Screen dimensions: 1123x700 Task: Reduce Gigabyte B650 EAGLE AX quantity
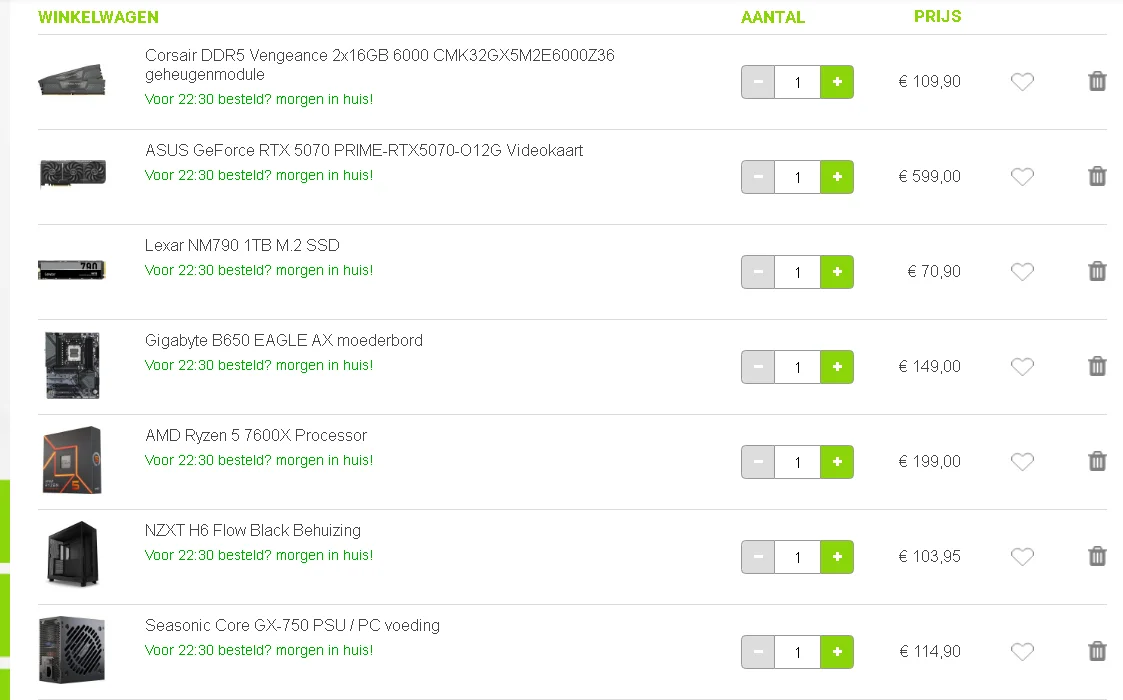[758, 367]
